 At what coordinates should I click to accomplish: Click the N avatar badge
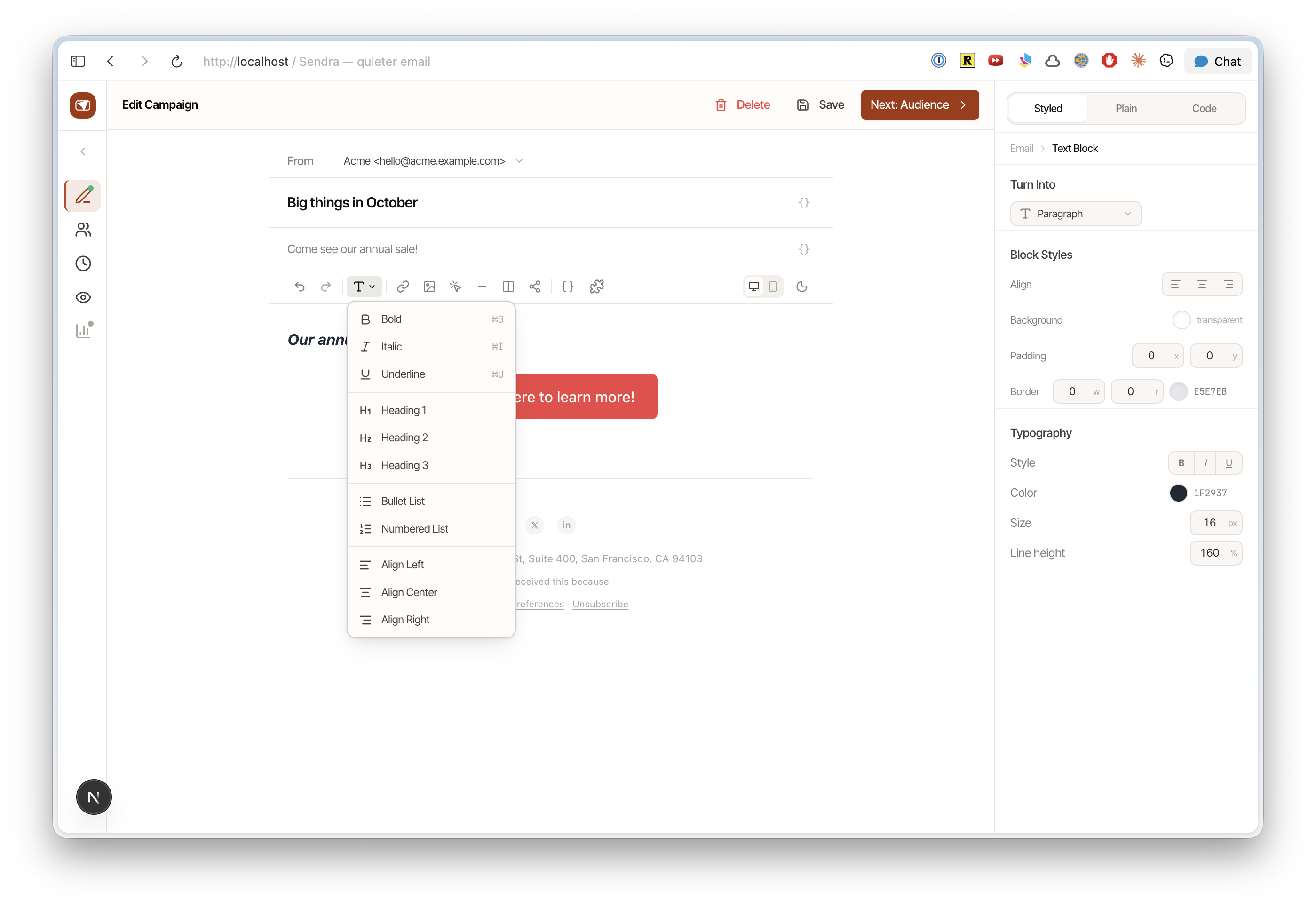94,797
